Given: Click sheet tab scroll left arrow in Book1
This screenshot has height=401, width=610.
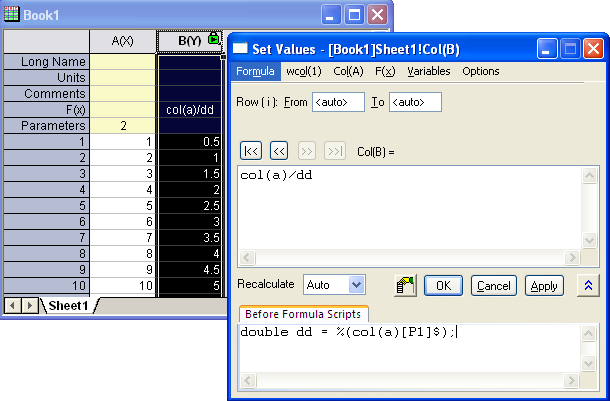Looking at the screenshot, I should click(x=12, y=306).
